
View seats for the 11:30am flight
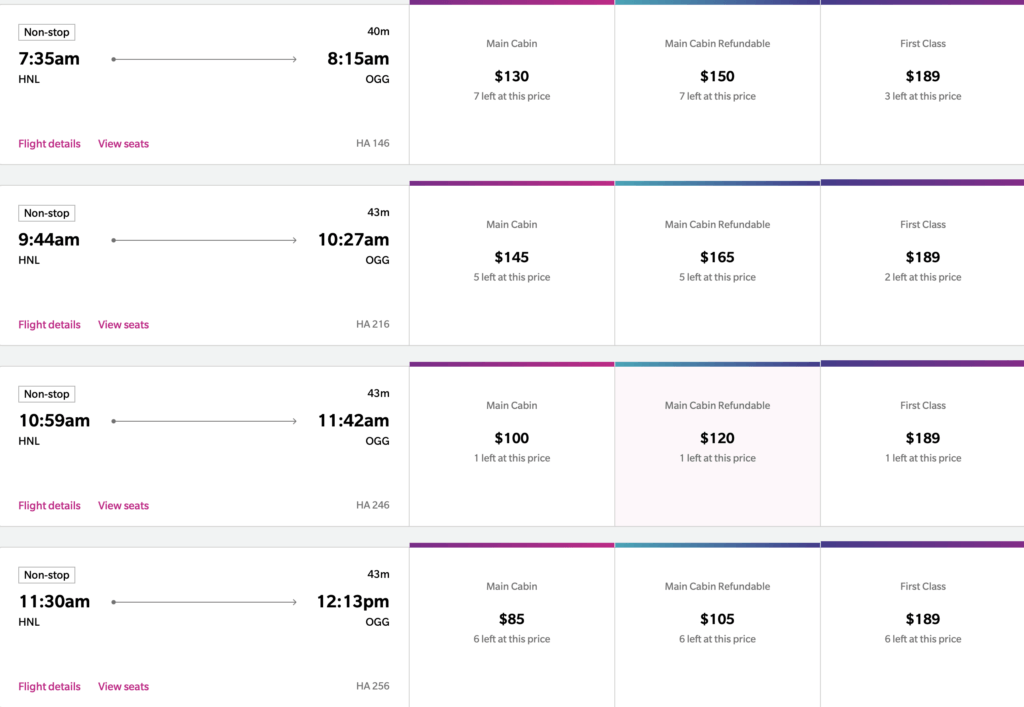pos(123,686)
